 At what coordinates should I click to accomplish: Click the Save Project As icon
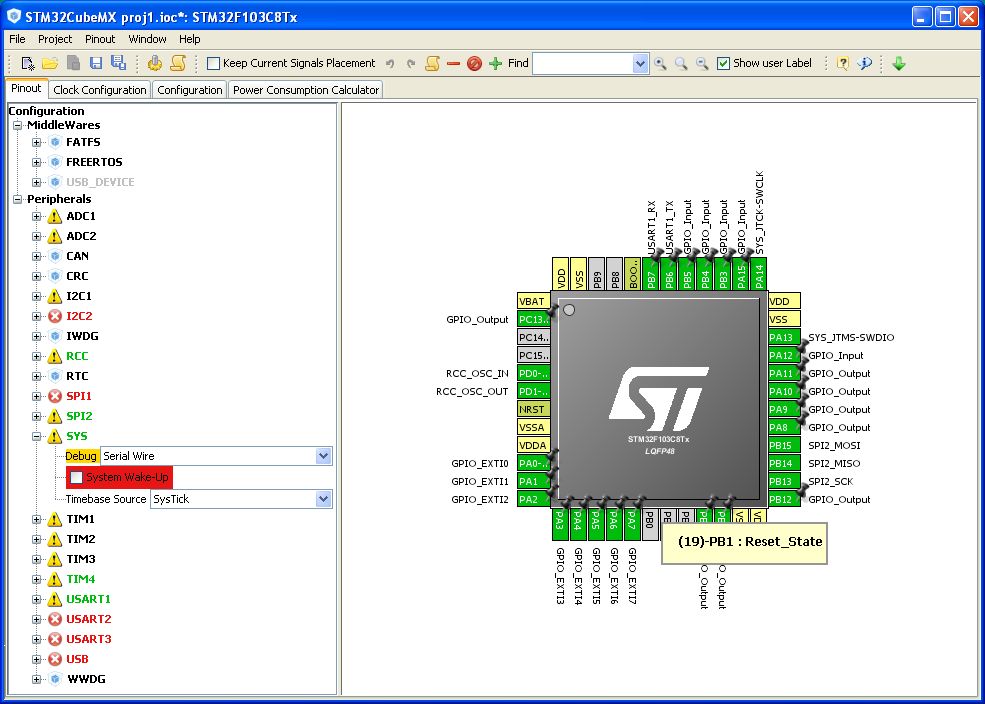click(x=118, y=63)
